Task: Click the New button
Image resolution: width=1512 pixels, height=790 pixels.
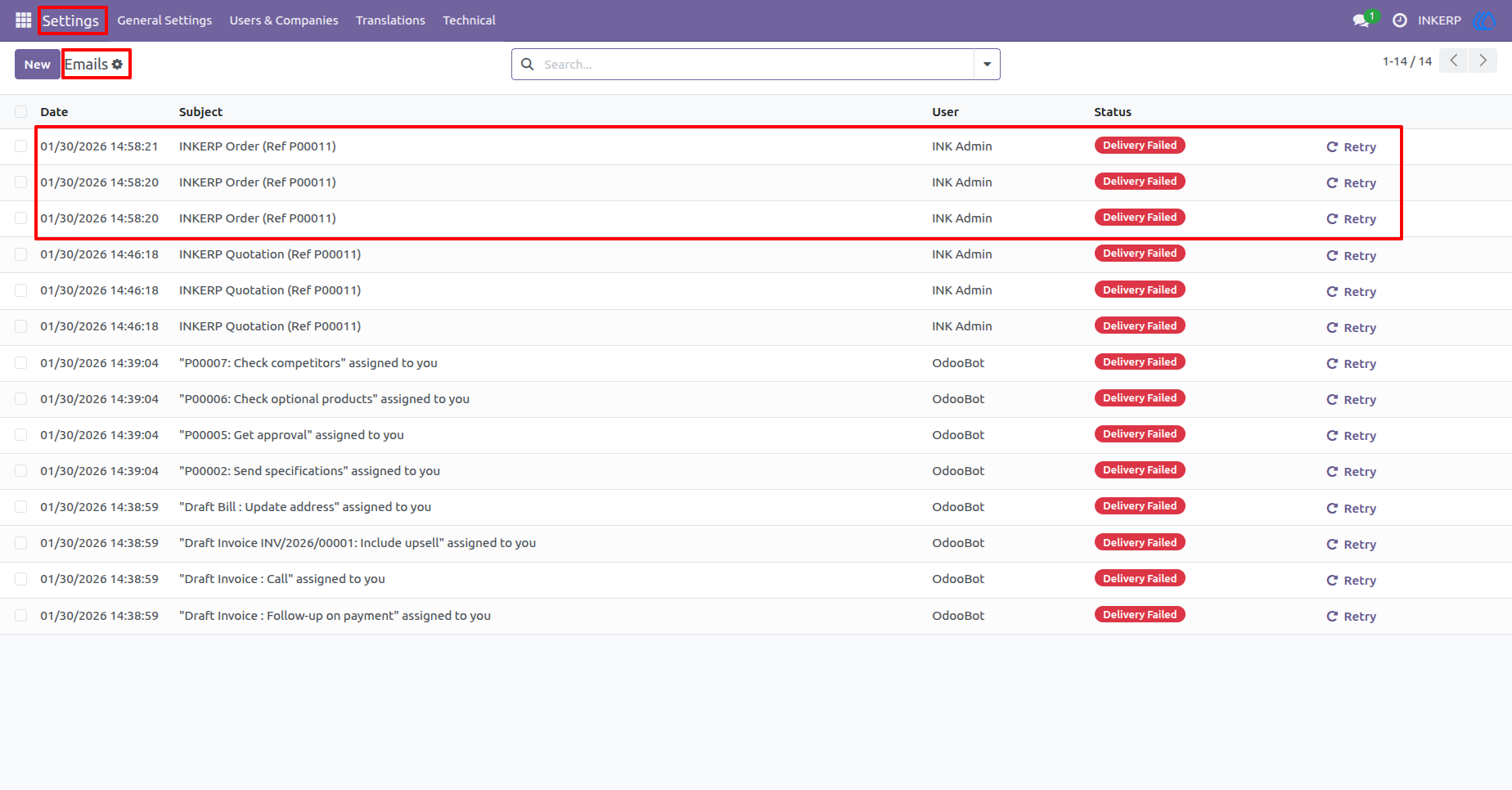Action: click(x=37, y=65)
